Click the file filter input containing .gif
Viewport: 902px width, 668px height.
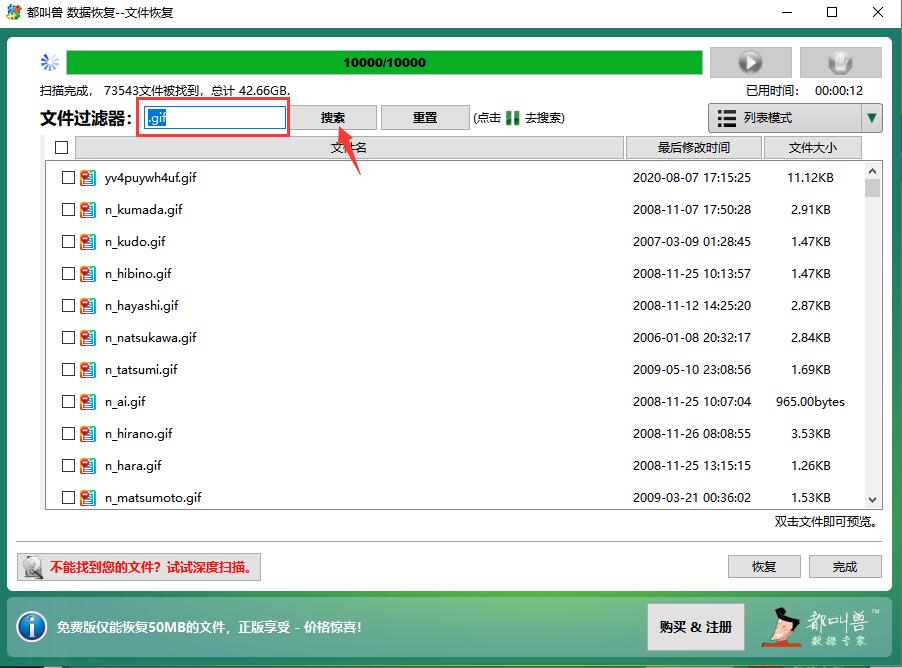215,117
